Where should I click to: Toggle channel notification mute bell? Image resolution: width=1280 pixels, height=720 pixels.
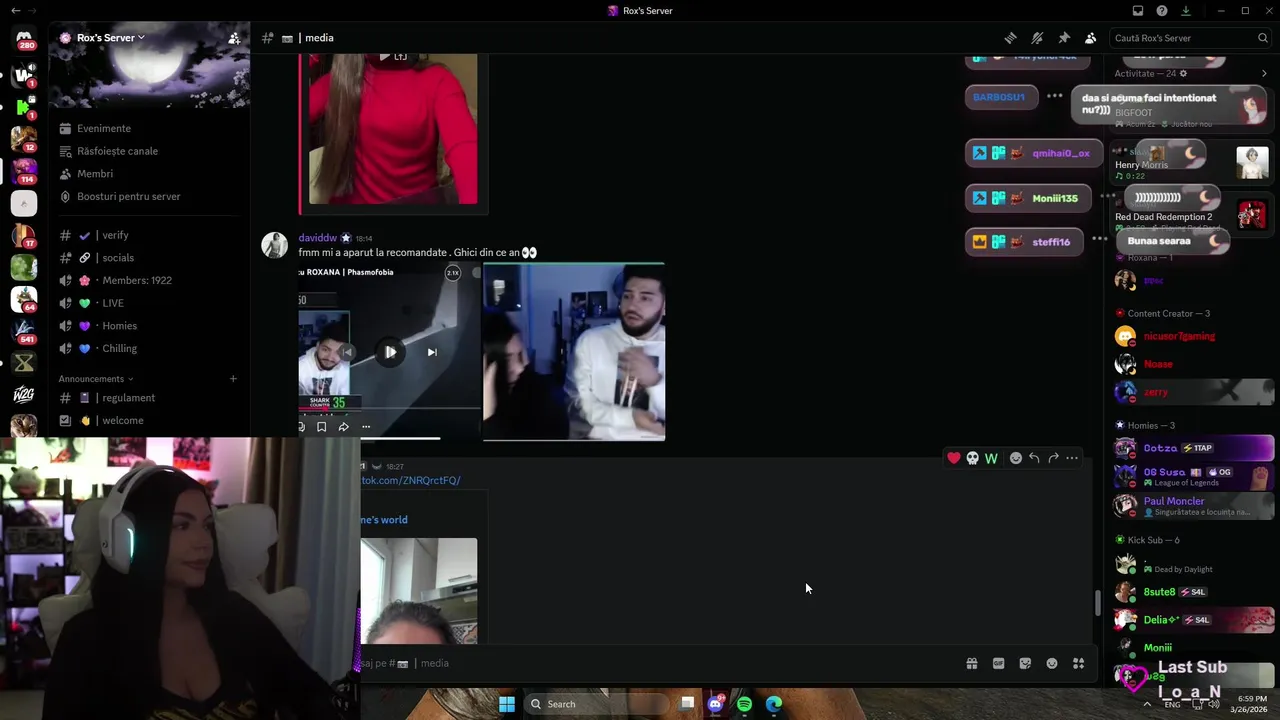(x=1037, y=38)
